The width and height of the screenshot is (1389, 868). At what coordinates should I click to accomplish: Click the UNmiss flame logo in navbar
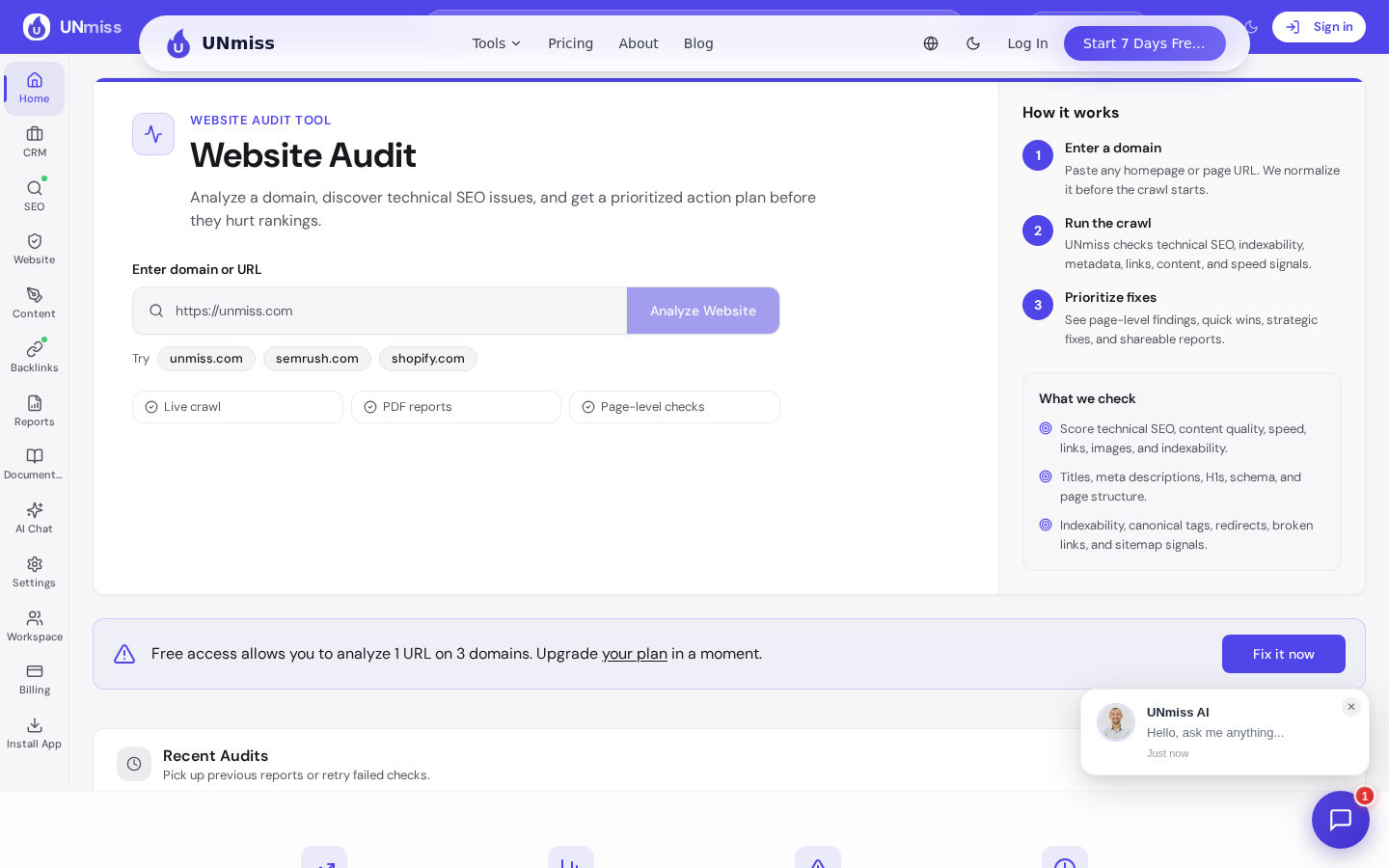click(178, 43)
